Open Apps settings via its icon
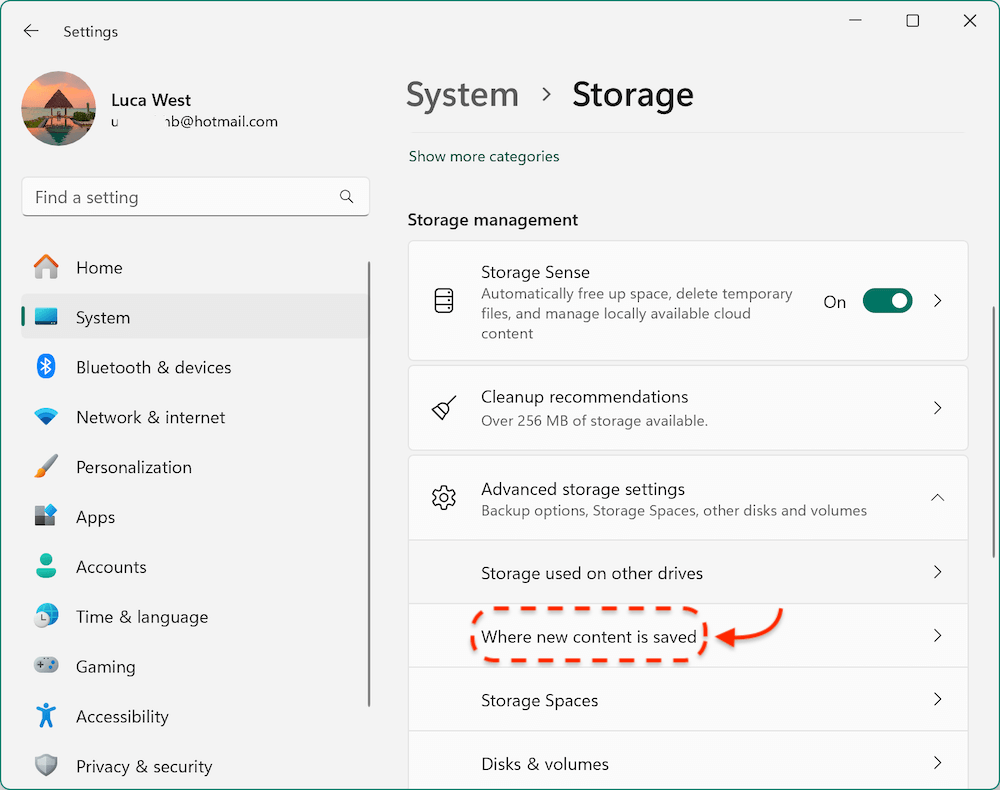Viewport: 1000px width, 790px height. (45, 517)
